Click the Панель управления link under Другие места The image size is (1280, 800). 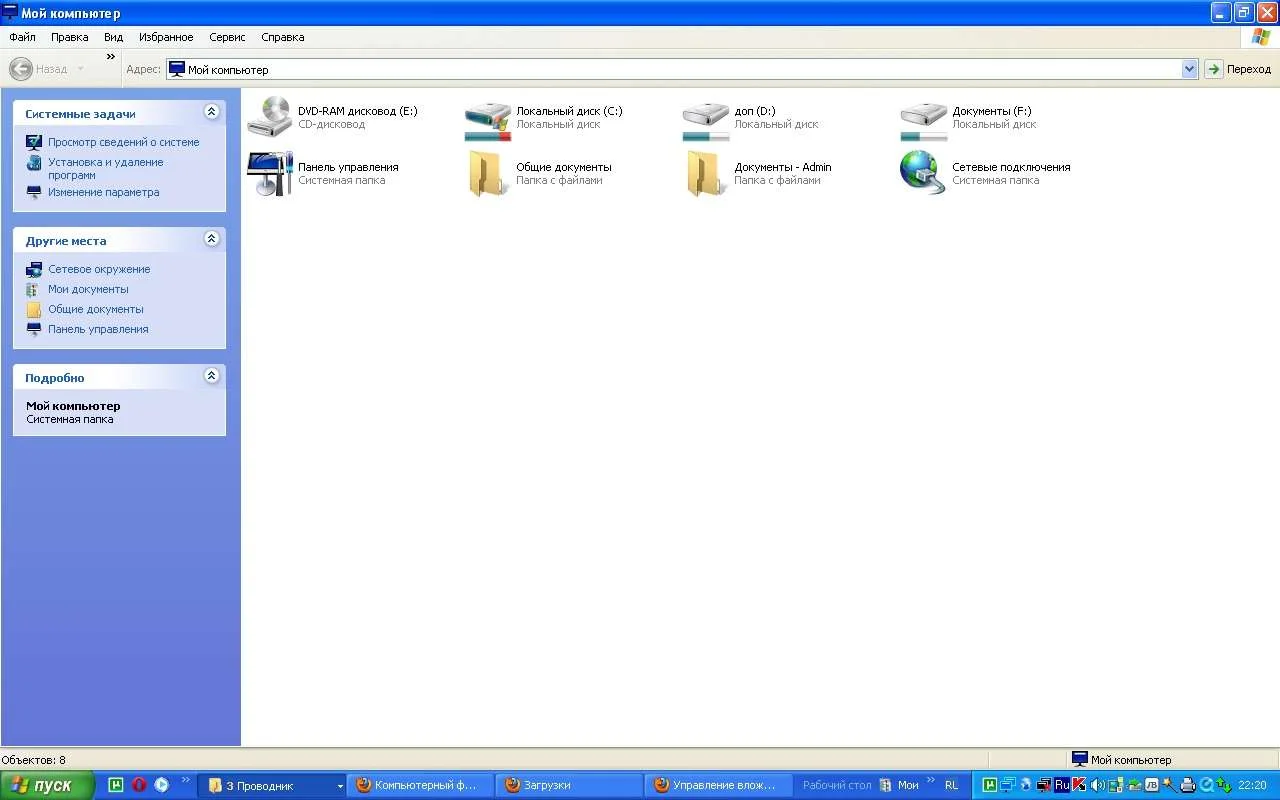[x=98, y=329]
